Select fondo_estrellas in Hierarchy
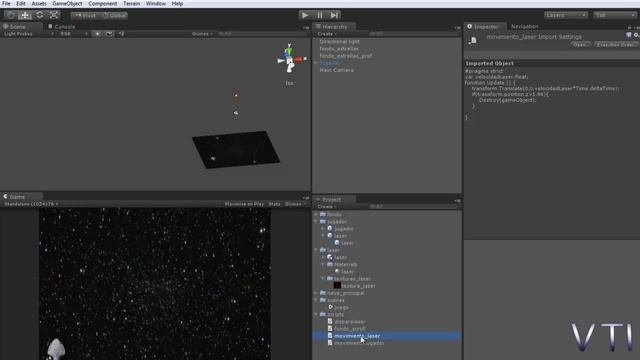The width and height of the screenshot is (640, 360). [x=339, y=49]
